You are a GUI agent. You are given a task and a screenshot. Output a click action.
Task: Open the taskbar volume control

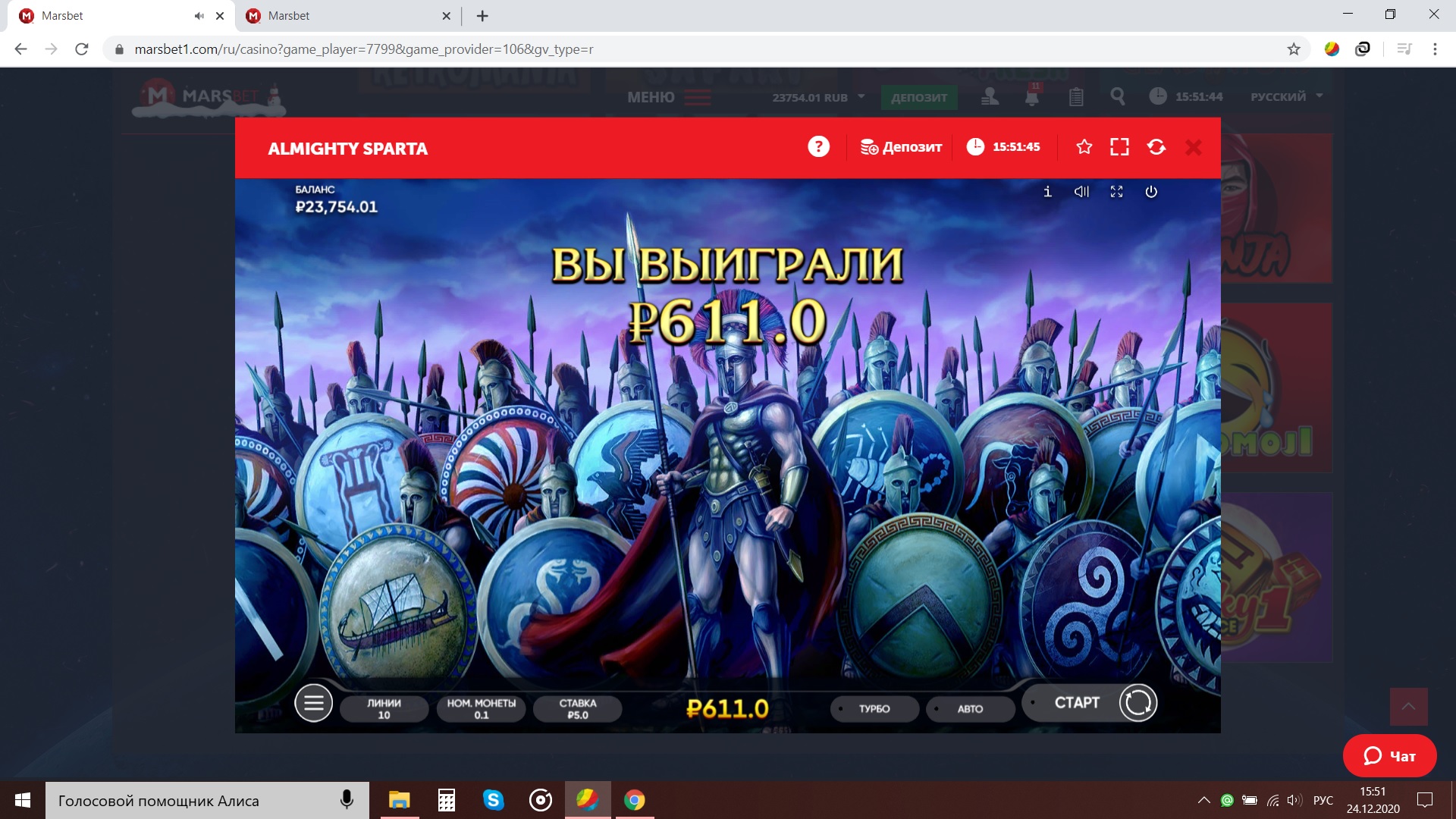[x=1294, y=800]
